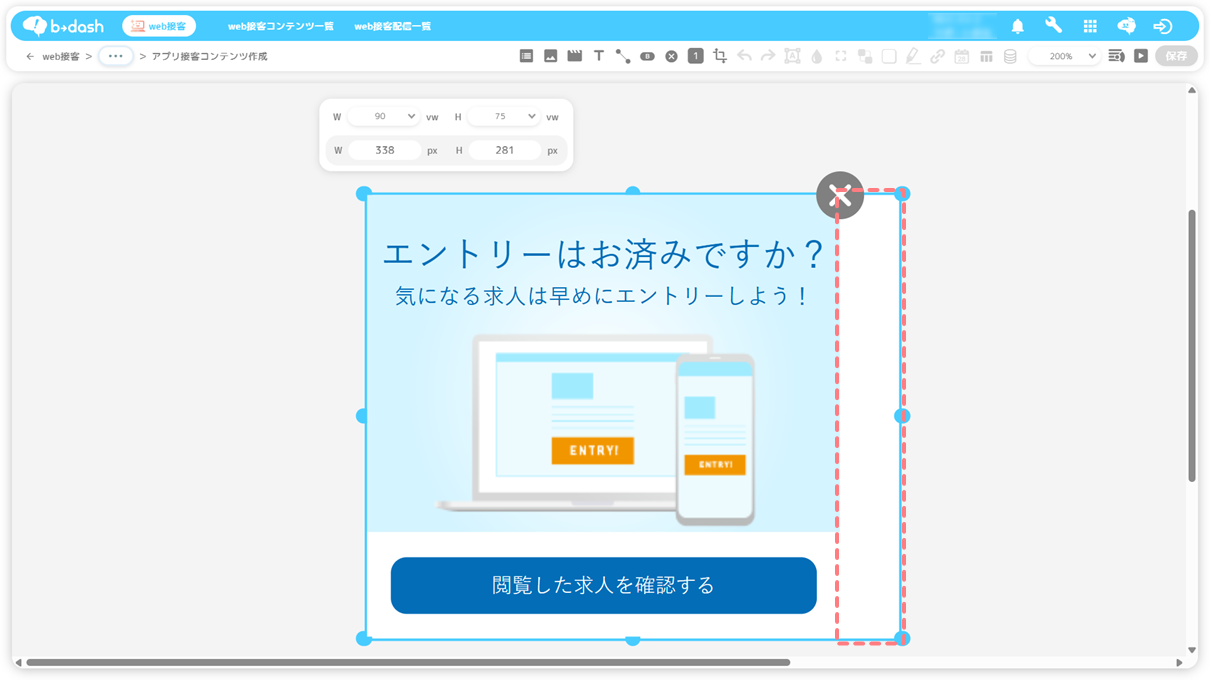Select the image insert tool
This screenshot has height=680, width=1210.
click(x=550, y=56)
